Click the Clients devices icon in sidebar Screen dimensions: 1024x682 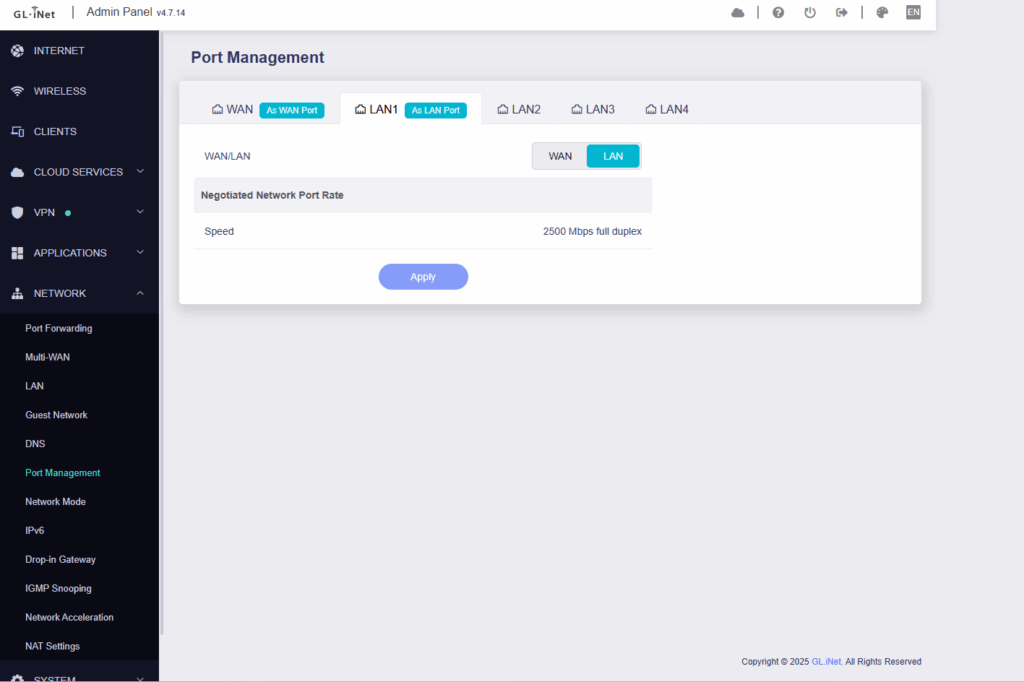tap(18, 131)
